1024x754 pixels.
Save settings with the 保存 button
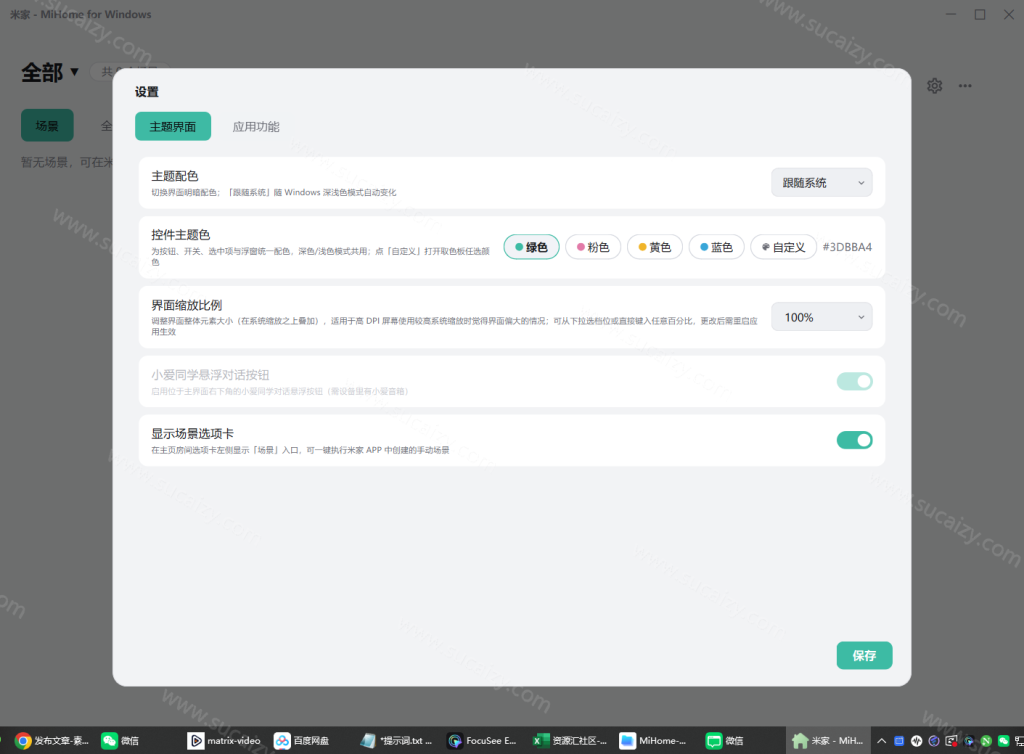[x=864, y=655]
